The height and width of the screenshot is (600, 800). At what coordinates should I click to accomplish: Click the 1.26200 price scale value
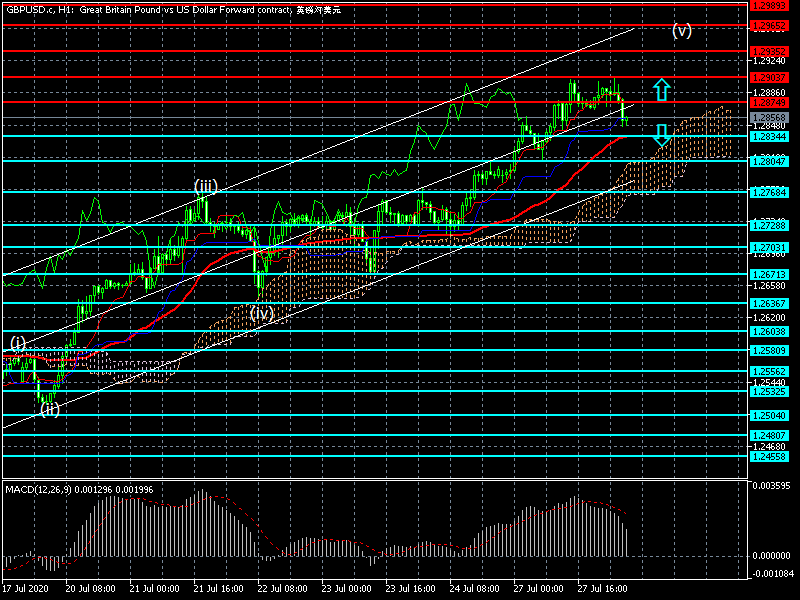tap(769, 317)
